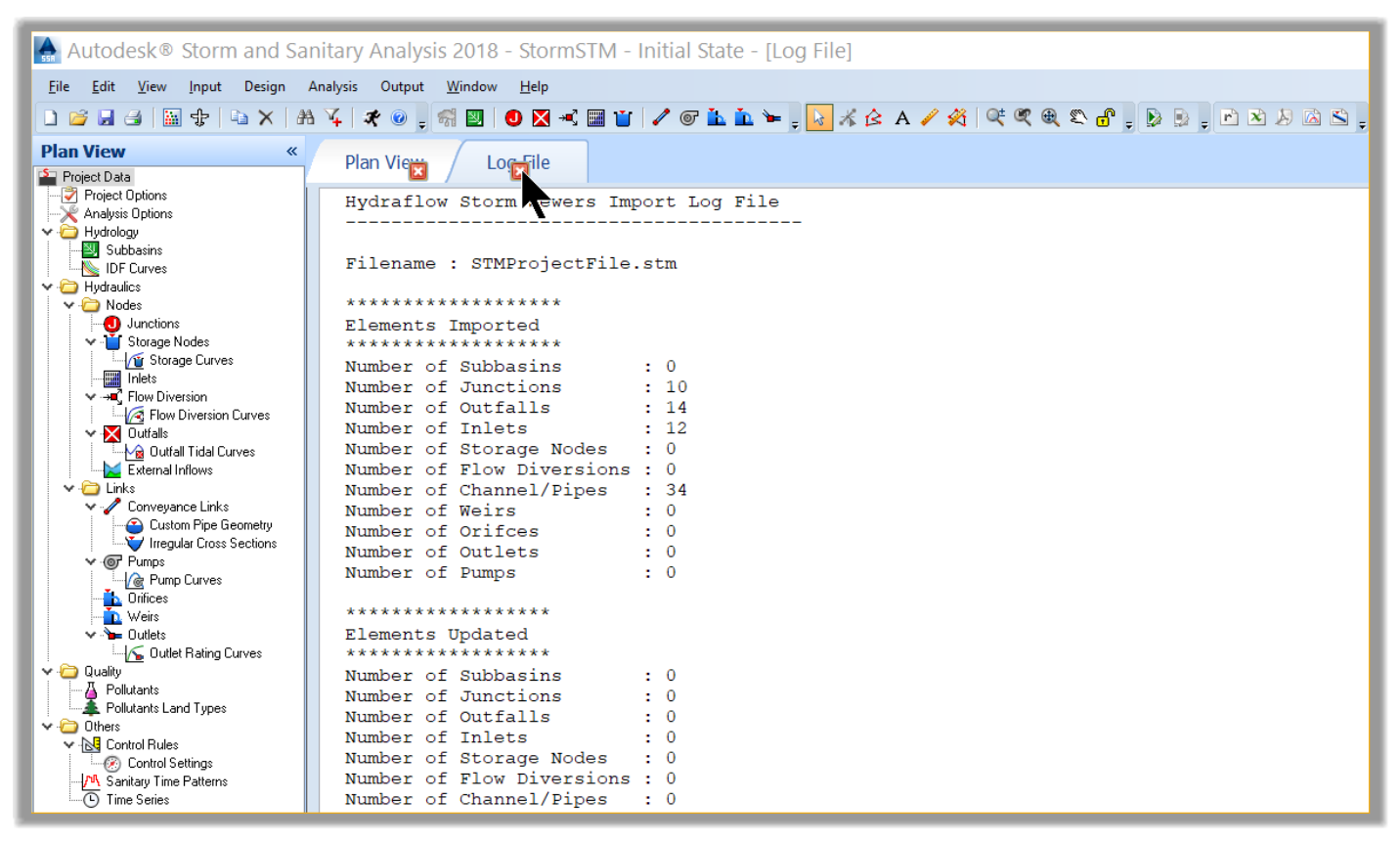The width and height of the screenshot is (1400, 844).
Task: Select the Add Subbasin green toolbar icon
Action: click(475, 118)
